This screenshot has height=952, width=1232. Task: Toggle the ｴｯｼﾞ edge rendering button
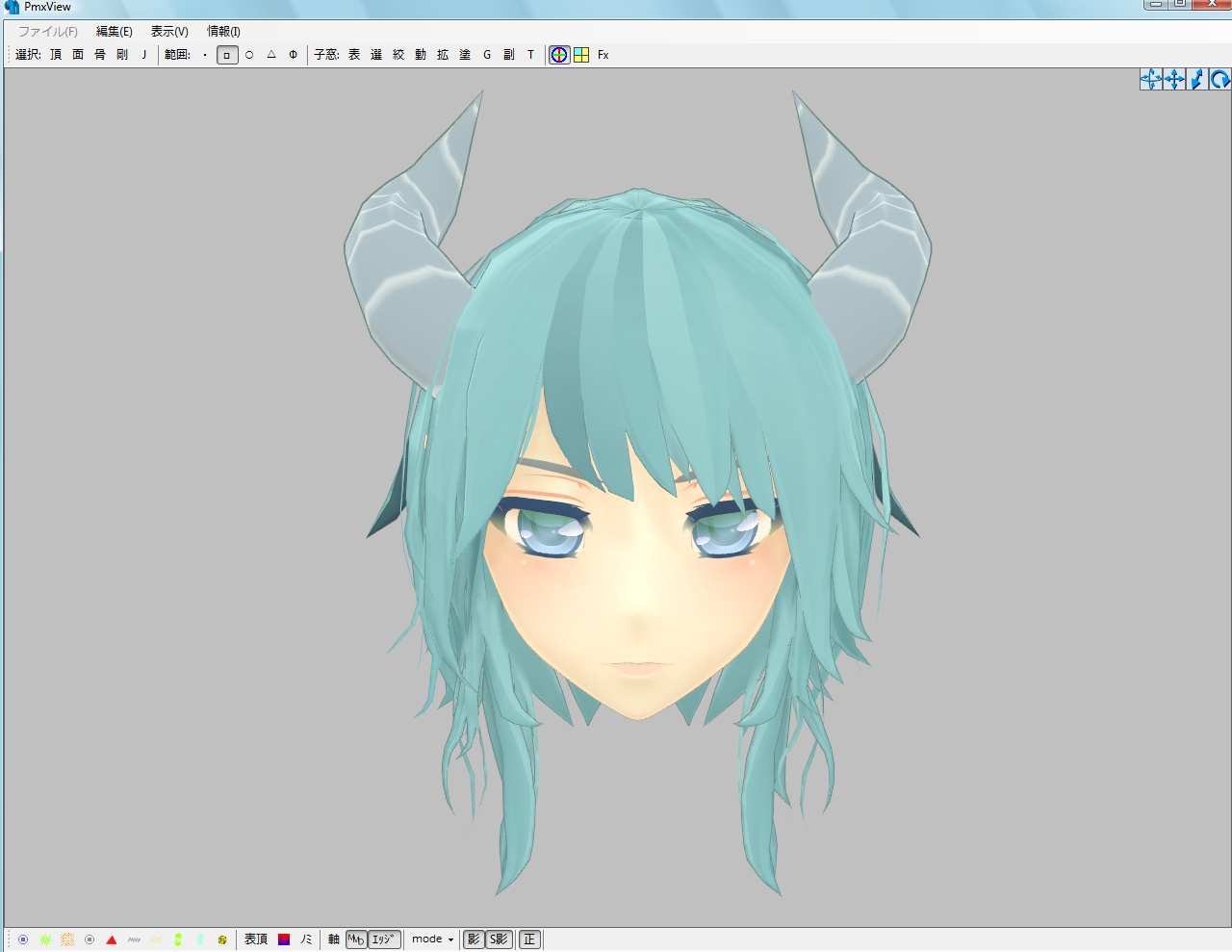(384, 939)
